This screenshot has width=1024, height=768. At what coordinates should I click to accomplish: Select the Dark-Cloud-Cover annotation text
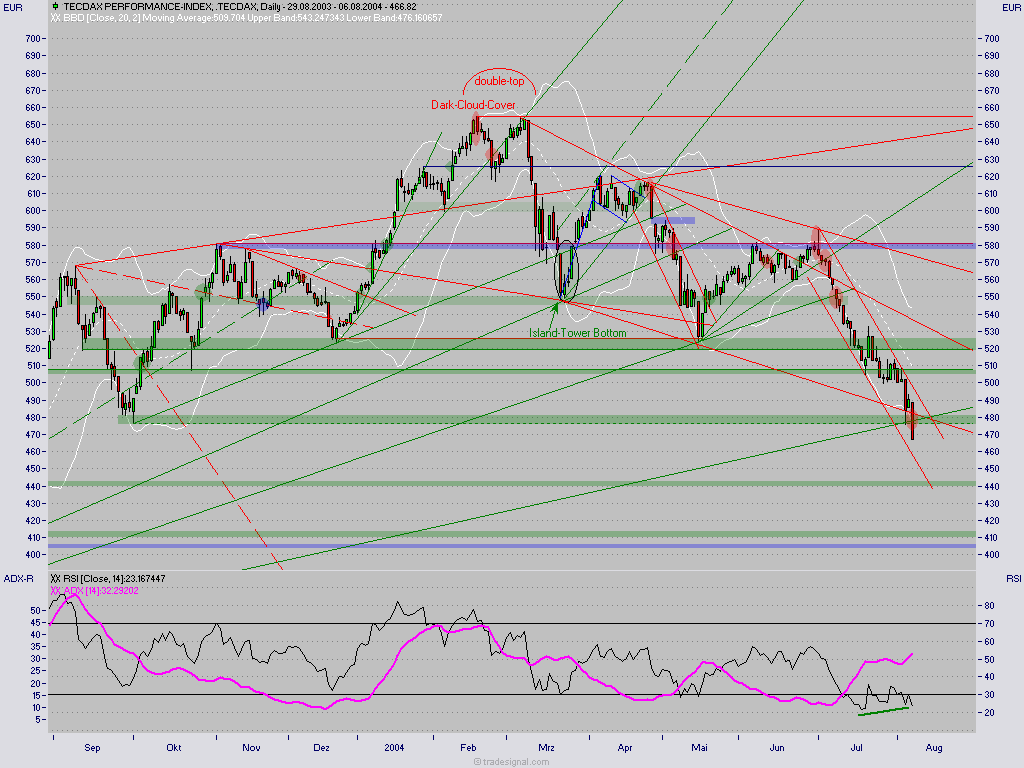point(472,104)
